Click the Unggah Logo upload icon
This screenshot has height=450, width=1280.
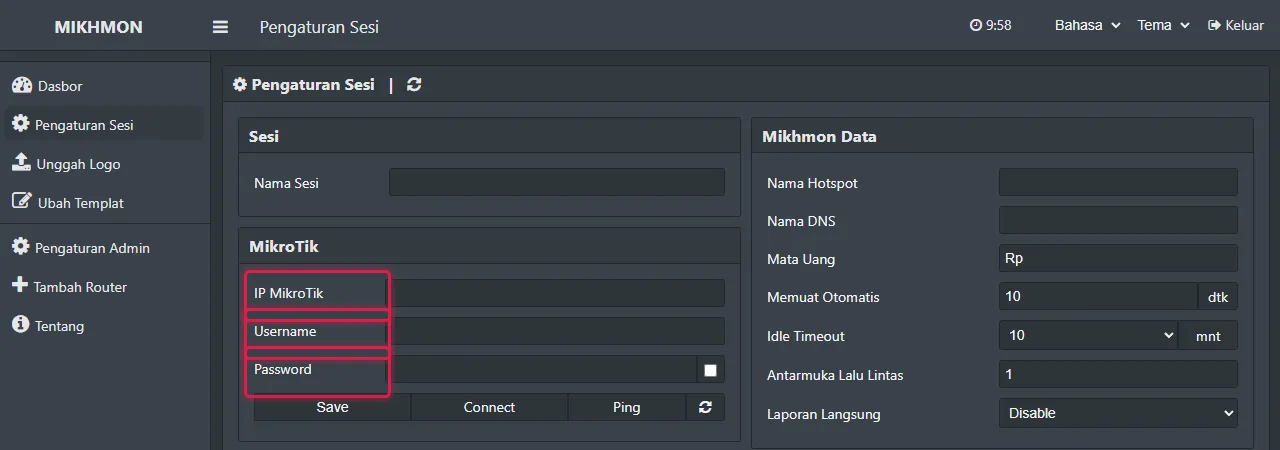tap(21, 162)
